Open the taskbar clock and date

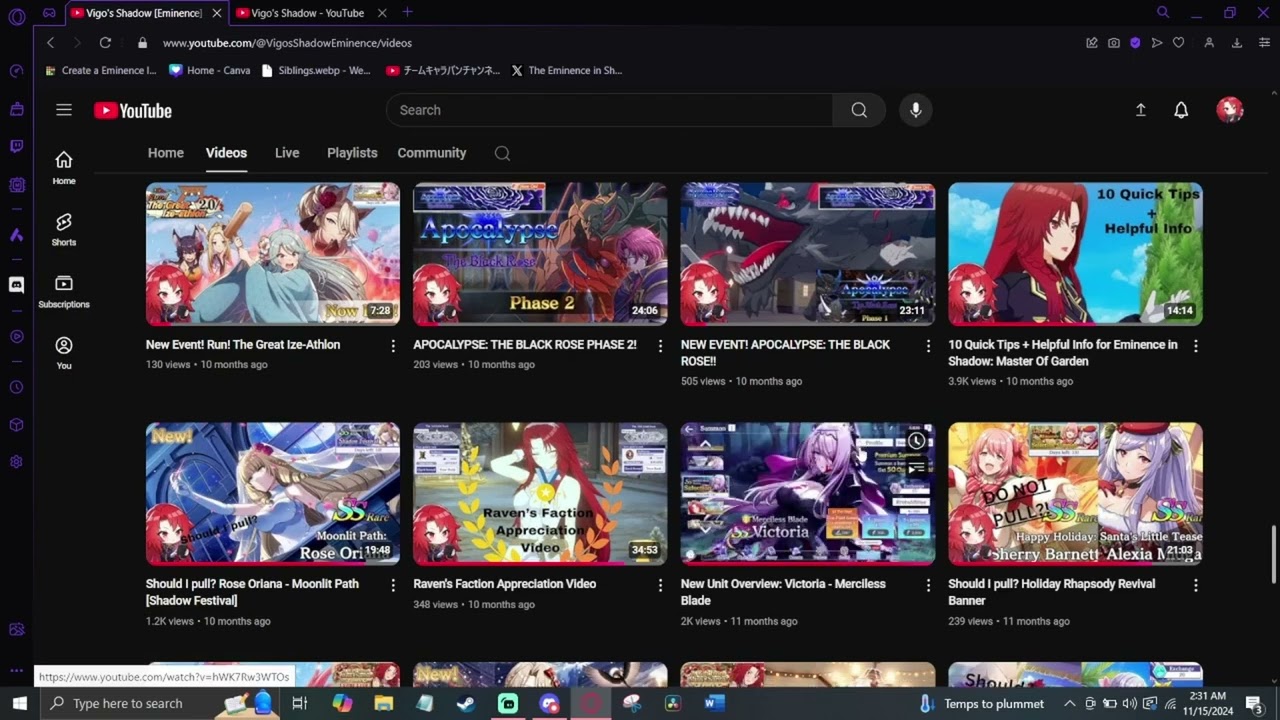(x=1208, y=704)
